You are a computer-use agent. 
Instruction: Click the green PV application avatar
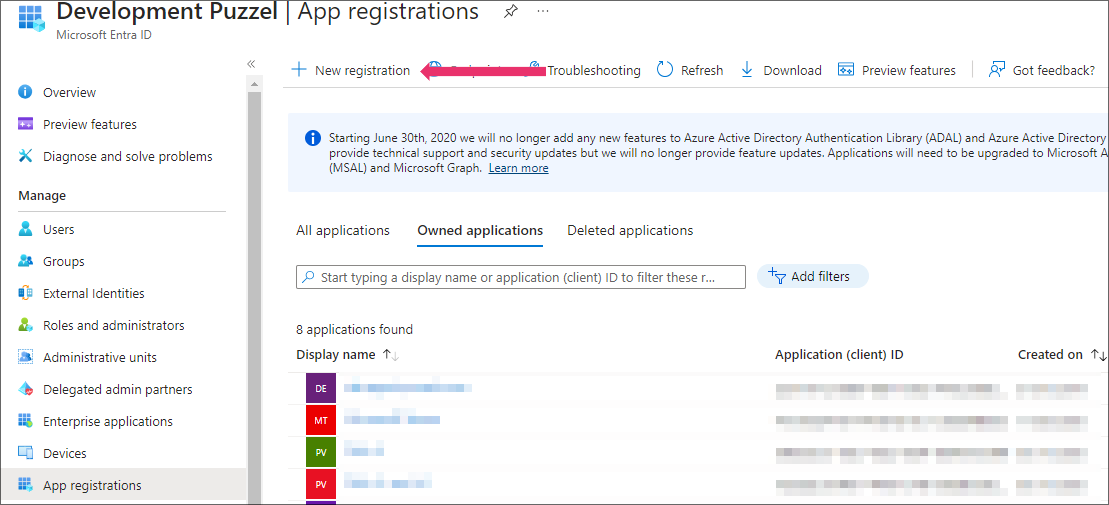[x=321, y=453]
